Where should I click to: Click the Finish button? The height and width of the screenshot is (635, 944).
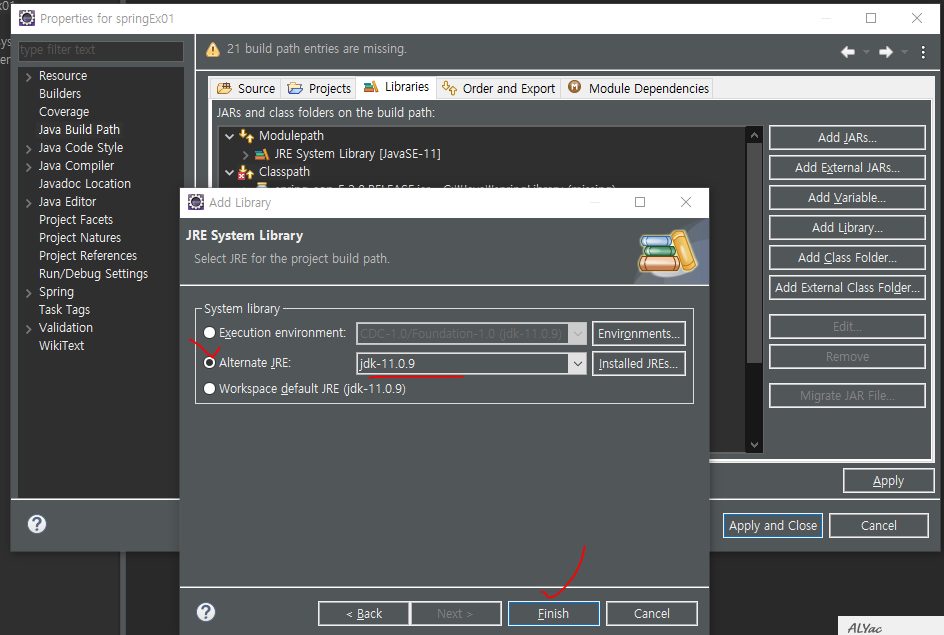tap(553, 613)
